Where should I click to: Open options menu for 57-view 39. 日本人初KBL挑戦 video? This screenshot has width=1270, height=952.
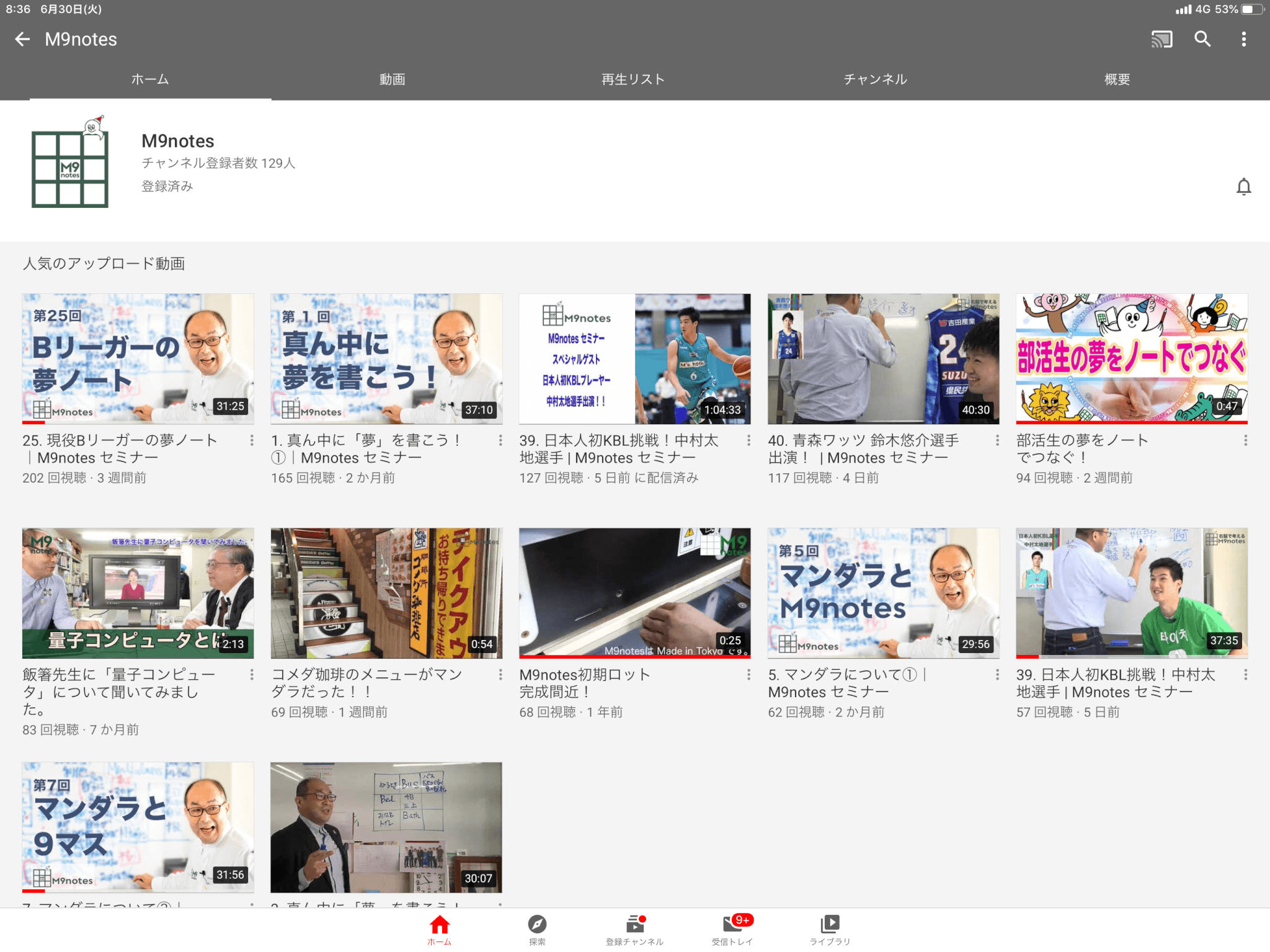(x=1245, y=675)
